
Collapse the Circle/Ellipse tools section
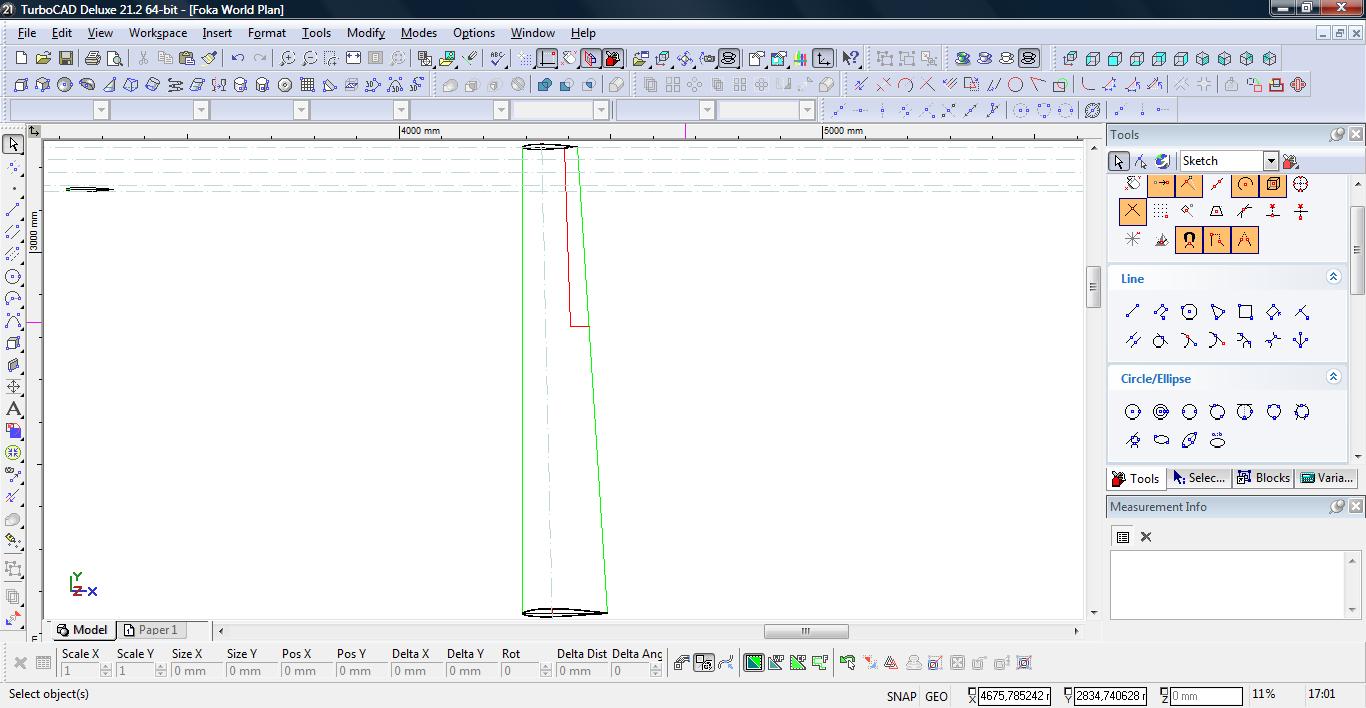[x=1333, y=377]
